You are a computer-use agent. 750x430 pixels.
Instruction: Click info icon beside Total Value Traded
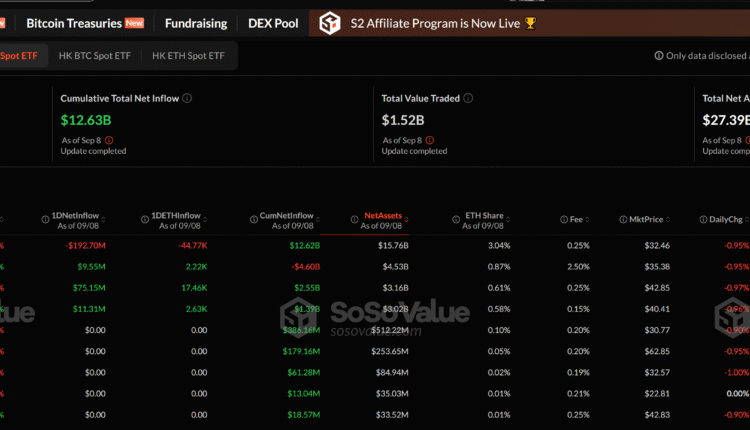tap(468, 98)
